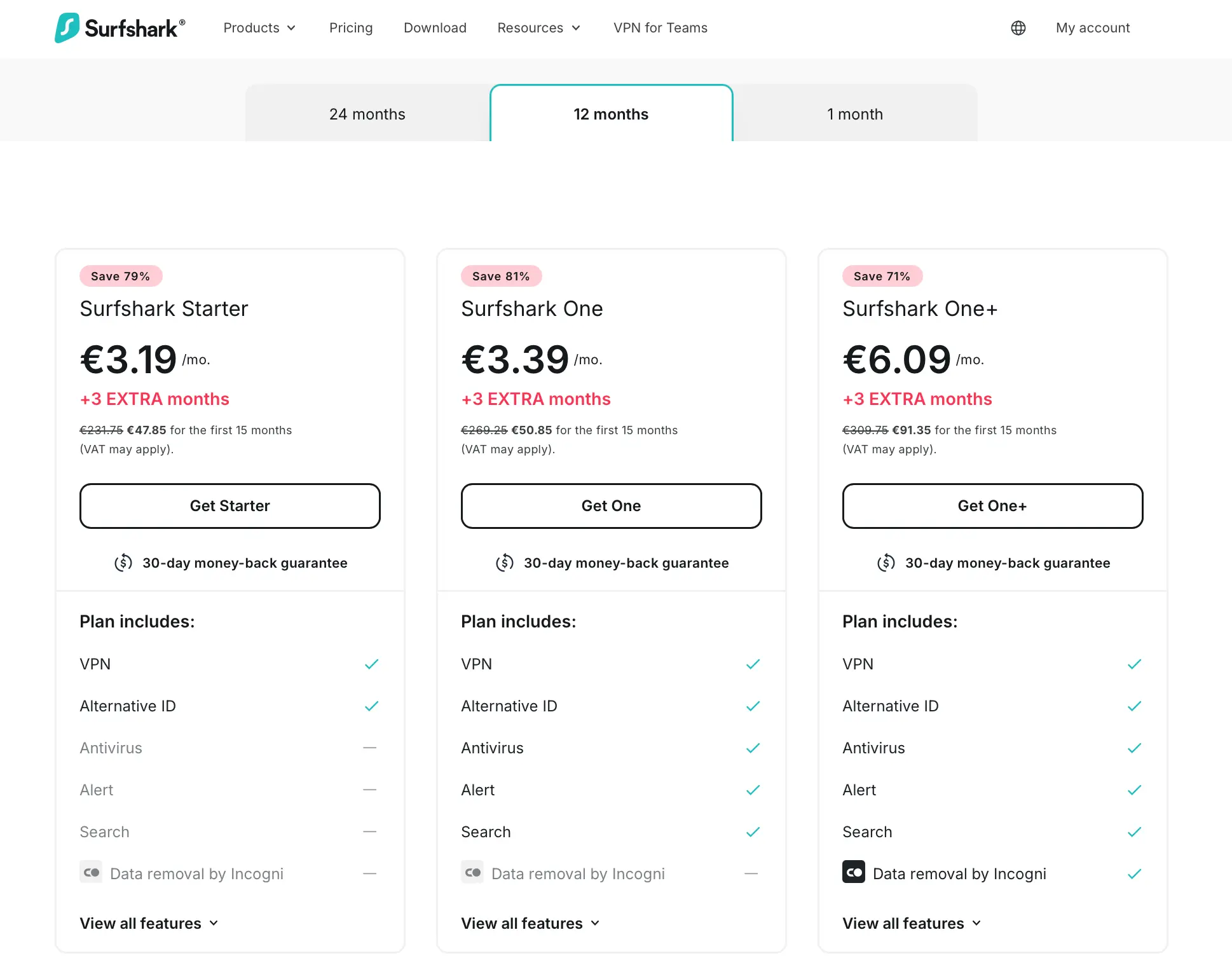The height and width of the screenshot is (979, 1232).
Task: Select the 24 months tab
Action: [x=367, y=113]
